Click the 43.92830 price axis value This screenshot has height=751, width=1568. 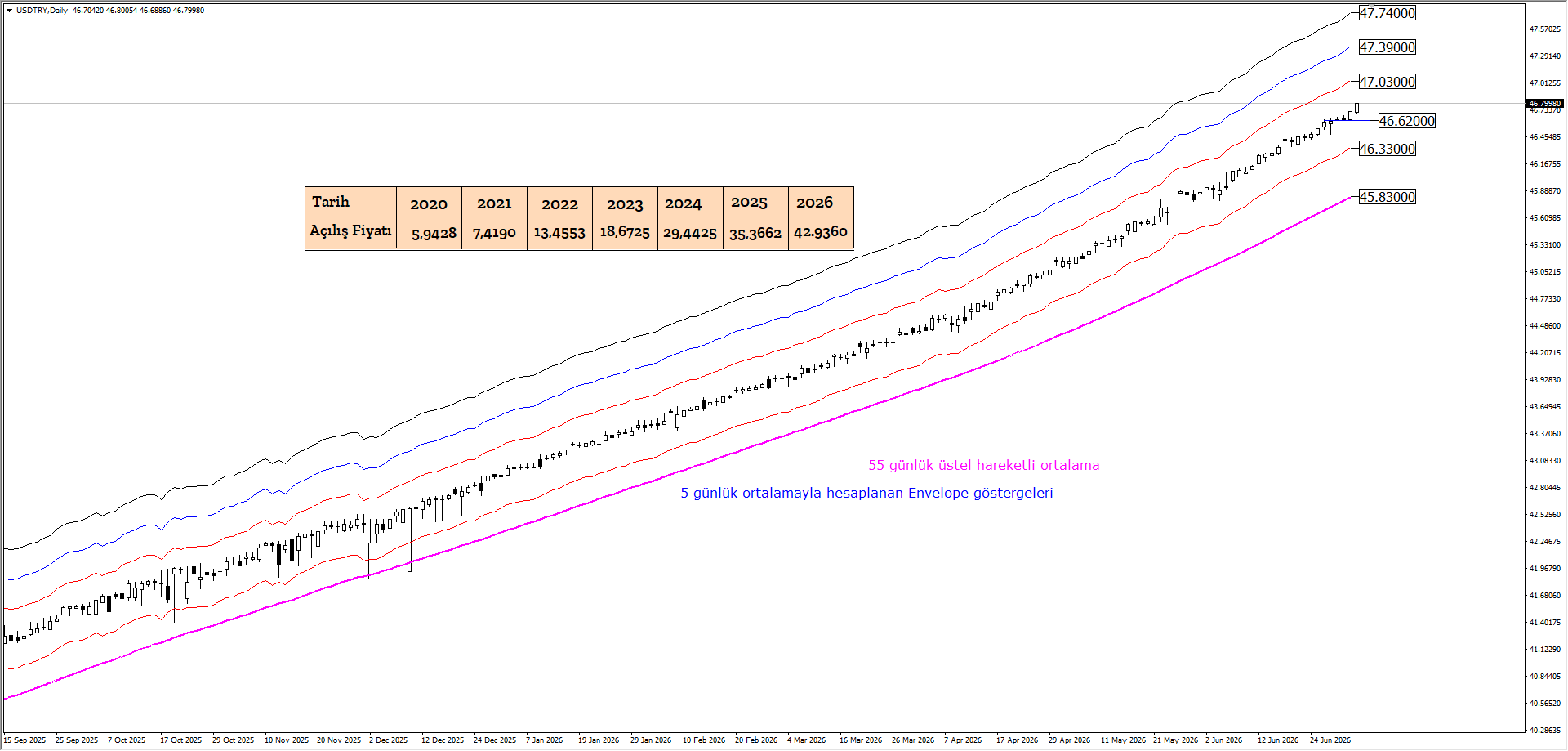pyautogui.click(x=1545, y=380)
